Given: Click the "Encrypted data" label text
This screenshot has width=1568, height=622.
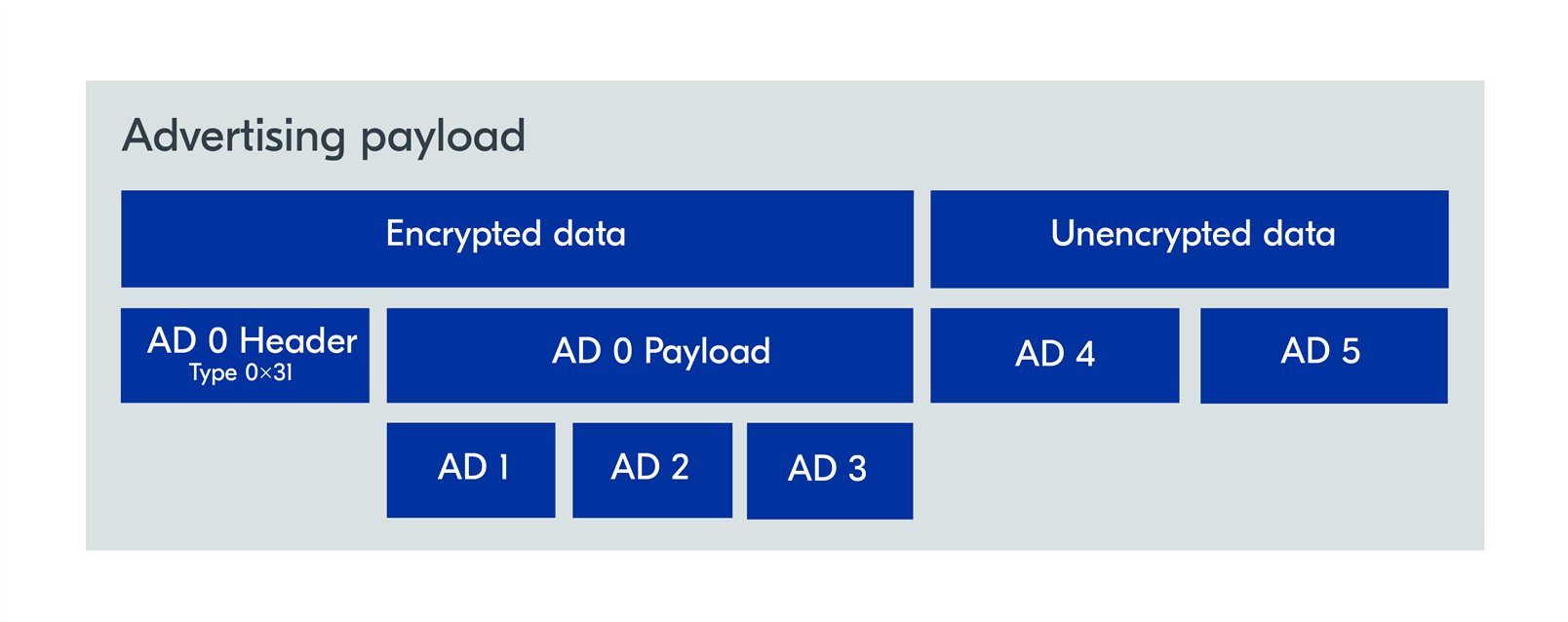Looking at the screenshot, I should pos(505,234).
